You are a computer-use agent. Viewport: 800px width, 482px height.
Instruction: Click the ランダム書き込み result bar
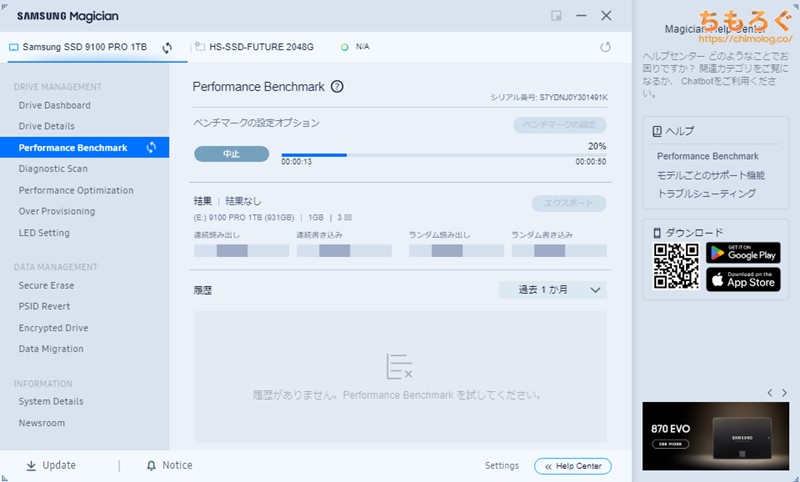tap(559, 250)
